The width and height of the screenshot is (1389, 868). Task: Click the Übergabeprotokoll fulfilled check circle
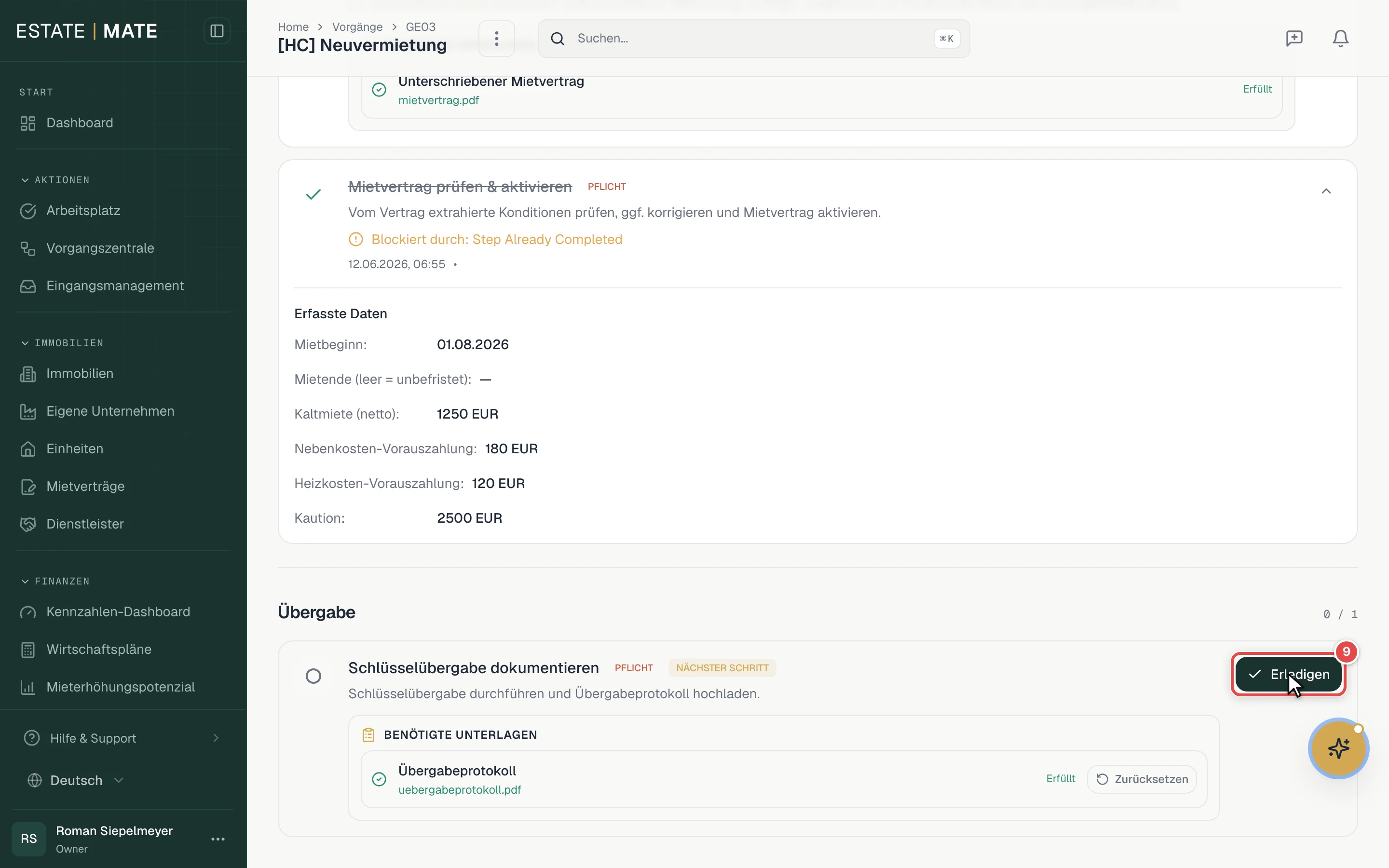(380, 779)
